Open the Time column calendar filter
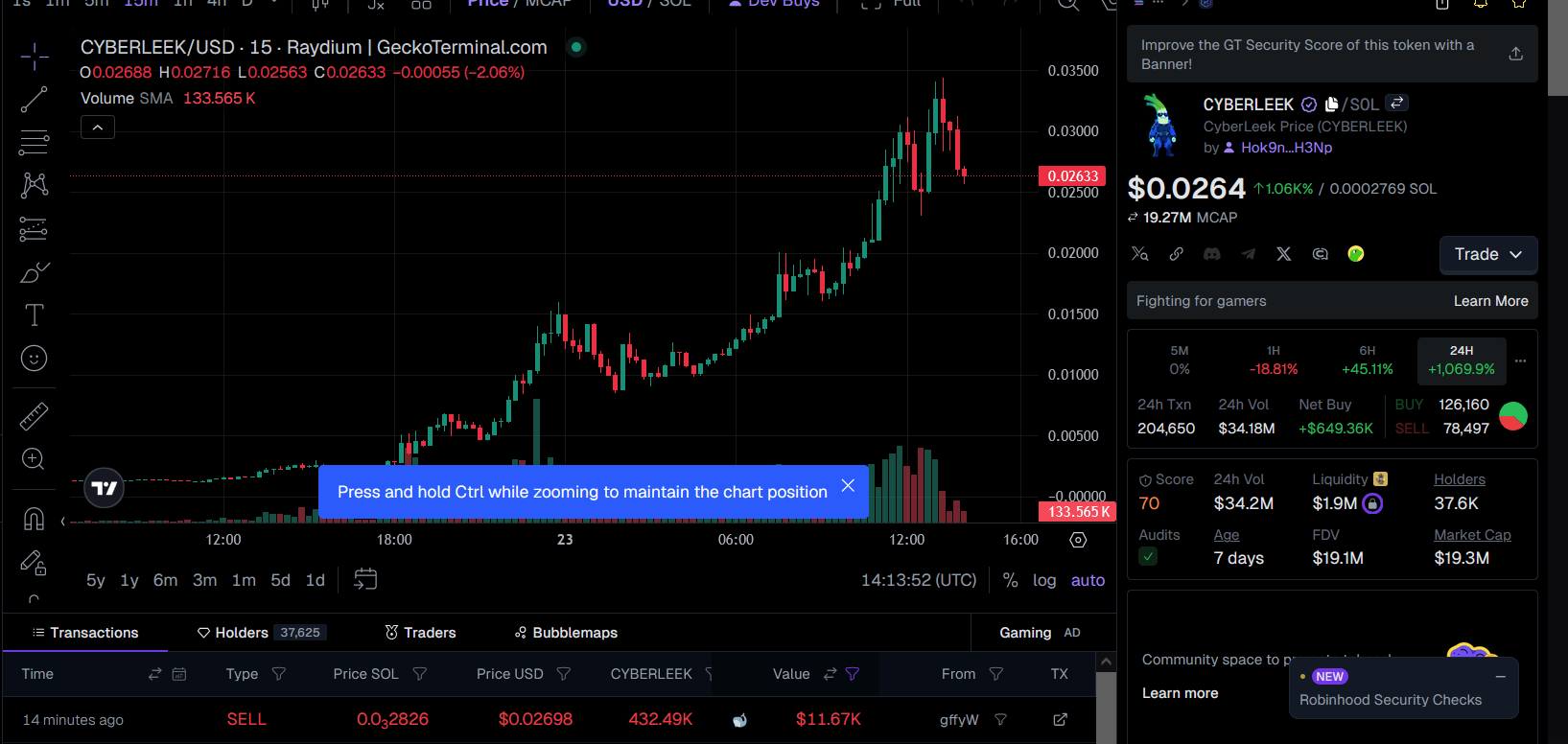The image size is (1568, 744). tap(179, 674)
